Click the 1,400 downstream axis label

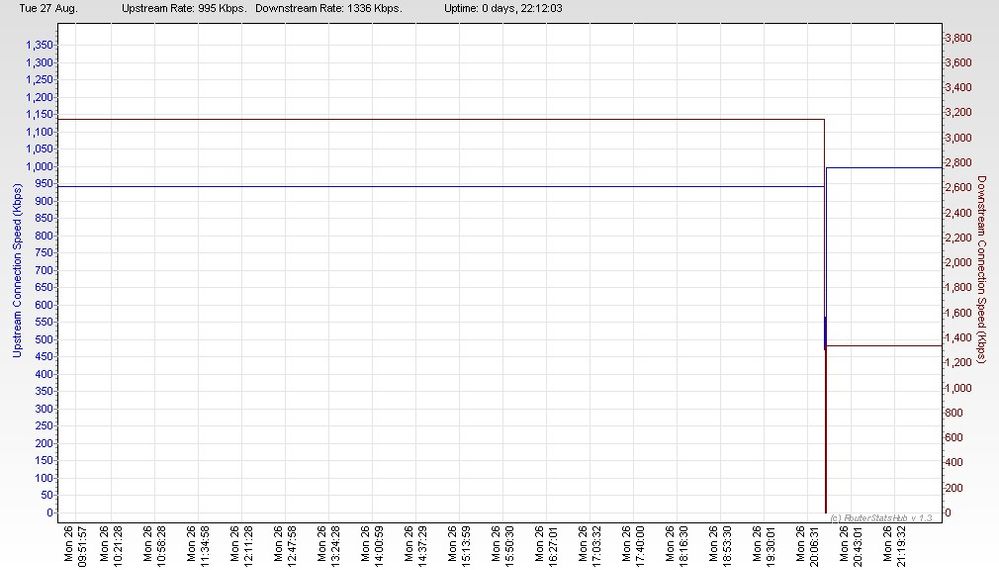(x=959, y=338)
